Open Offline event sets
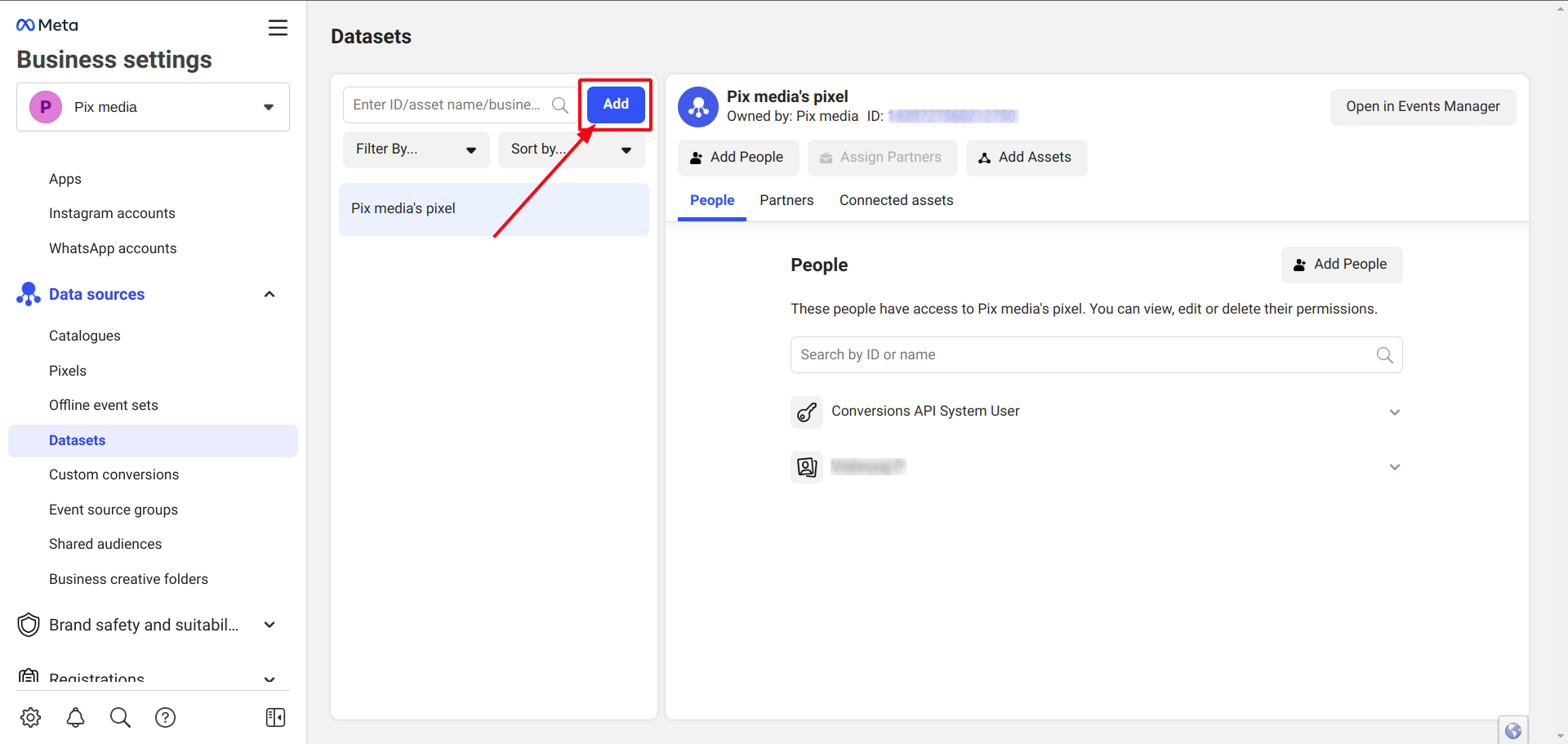 (x=104, y=405)
